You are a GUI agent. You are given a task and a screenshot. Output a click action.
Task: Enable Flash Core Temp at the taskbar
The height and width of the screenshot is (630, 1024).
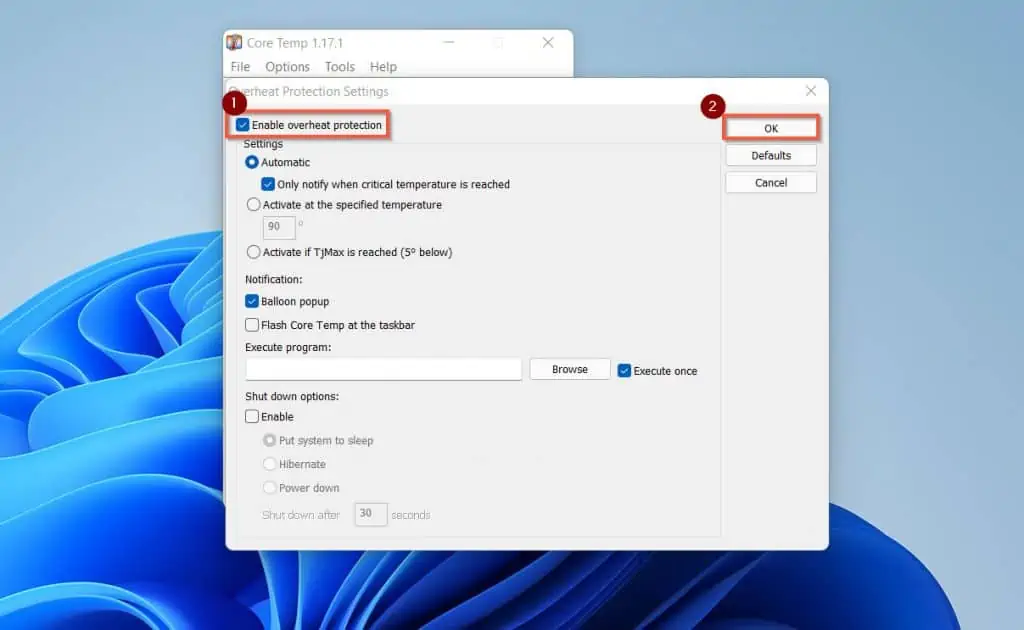[x=252, y=325]
